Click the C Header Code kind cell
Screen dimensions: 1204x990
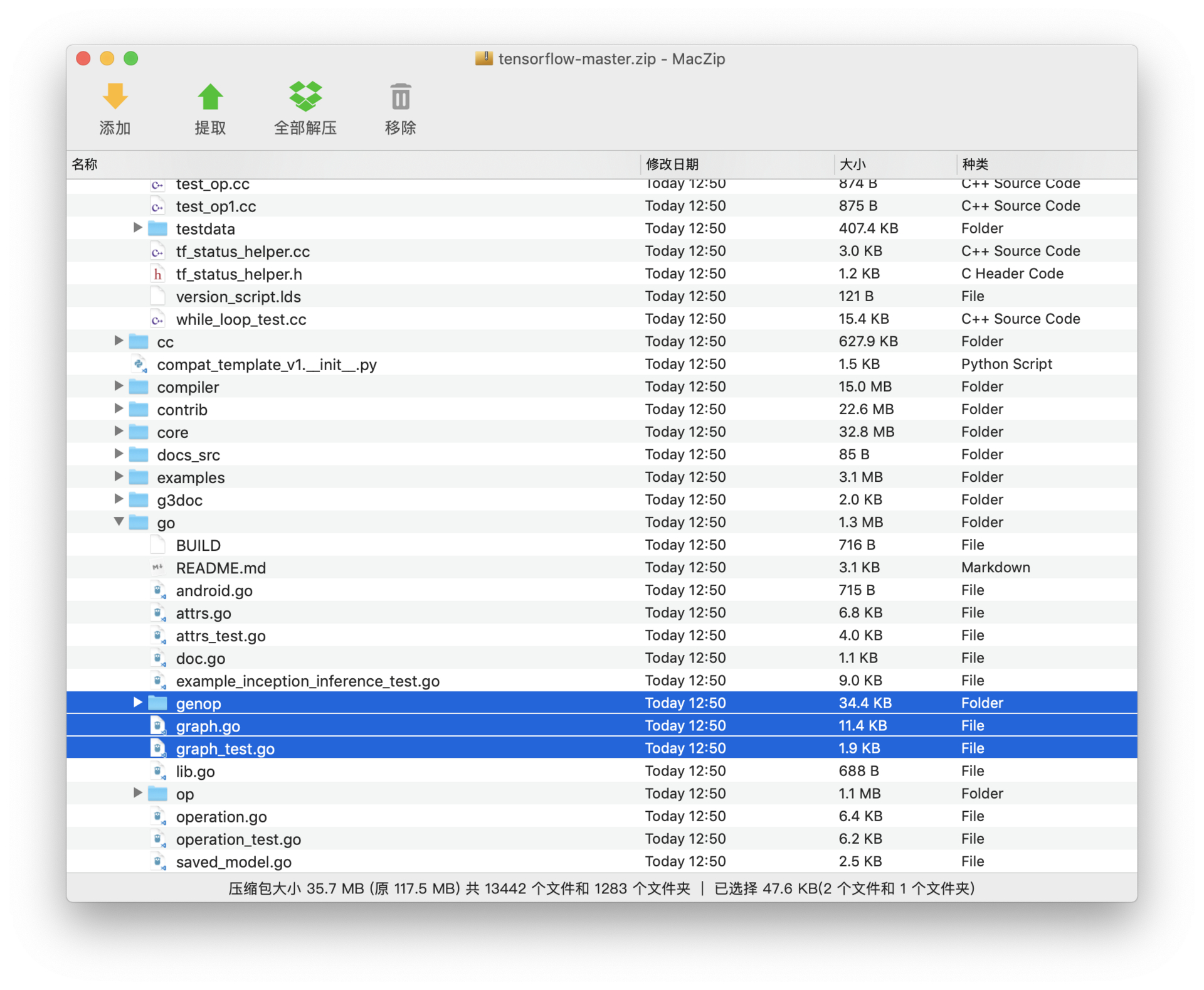point(1012,274)
